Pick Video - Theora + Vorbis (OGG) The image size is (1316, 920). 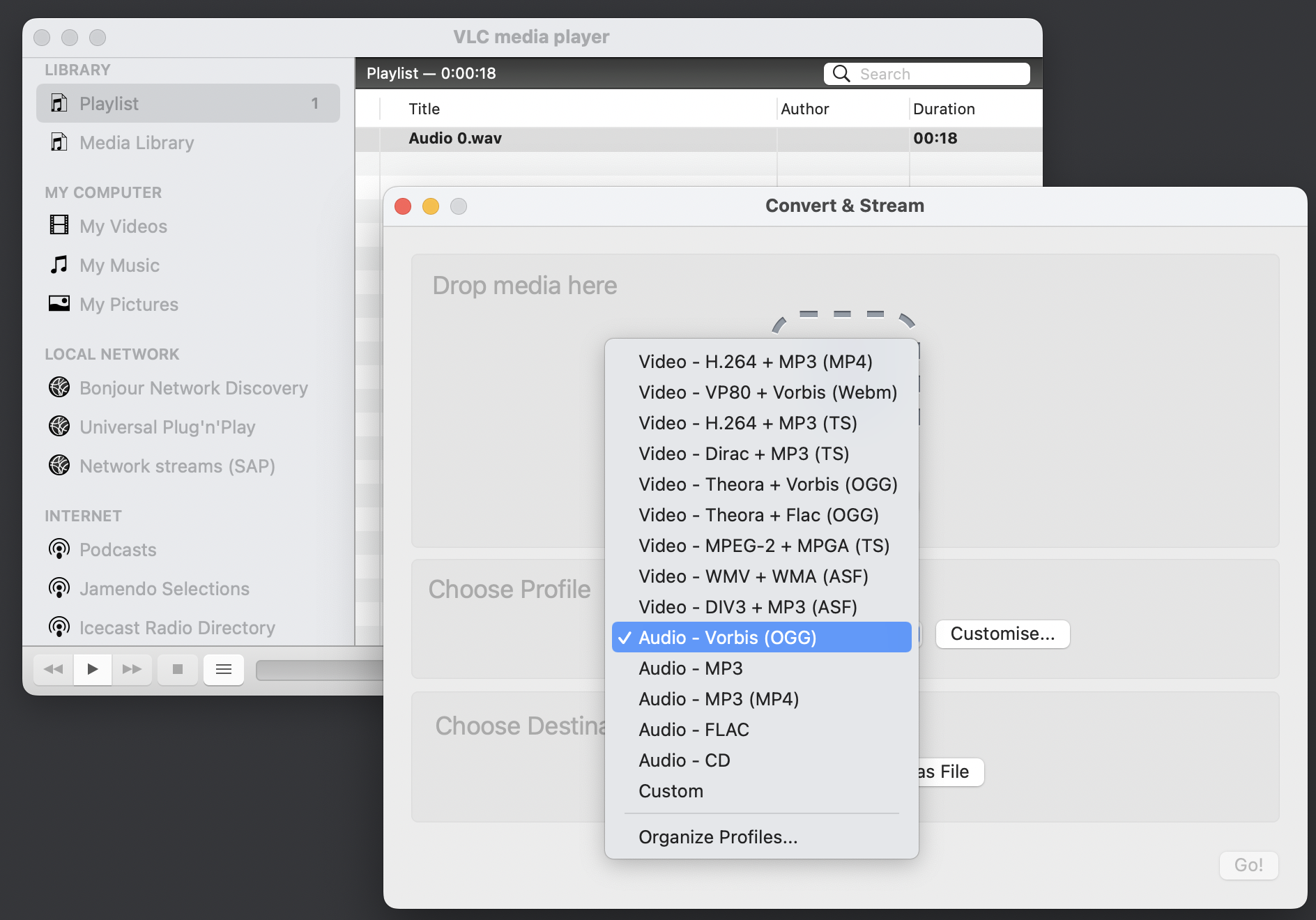pos(762,484)
